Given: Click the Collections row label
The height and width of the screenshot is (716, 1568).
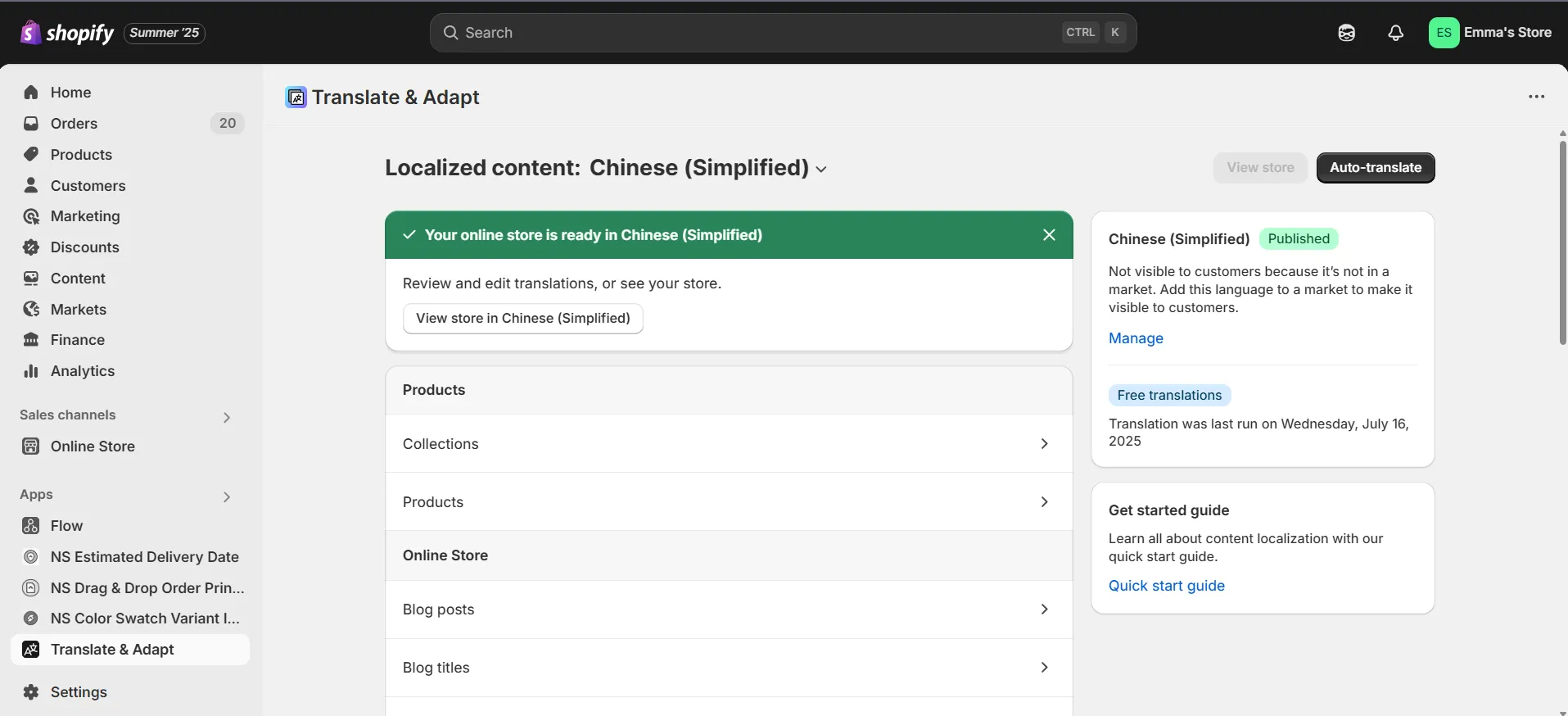Looking at the screenshot, I should [x=441, y=444].
